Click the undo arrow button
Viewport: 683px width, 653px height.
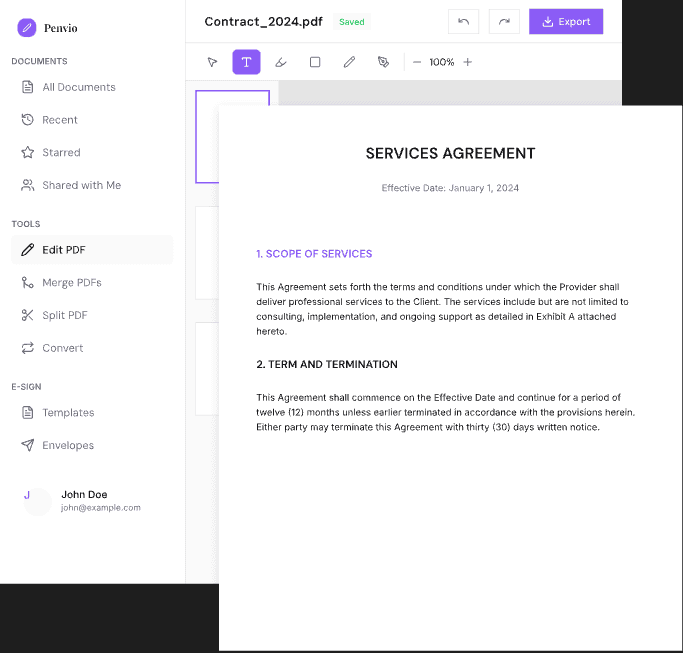464,22
